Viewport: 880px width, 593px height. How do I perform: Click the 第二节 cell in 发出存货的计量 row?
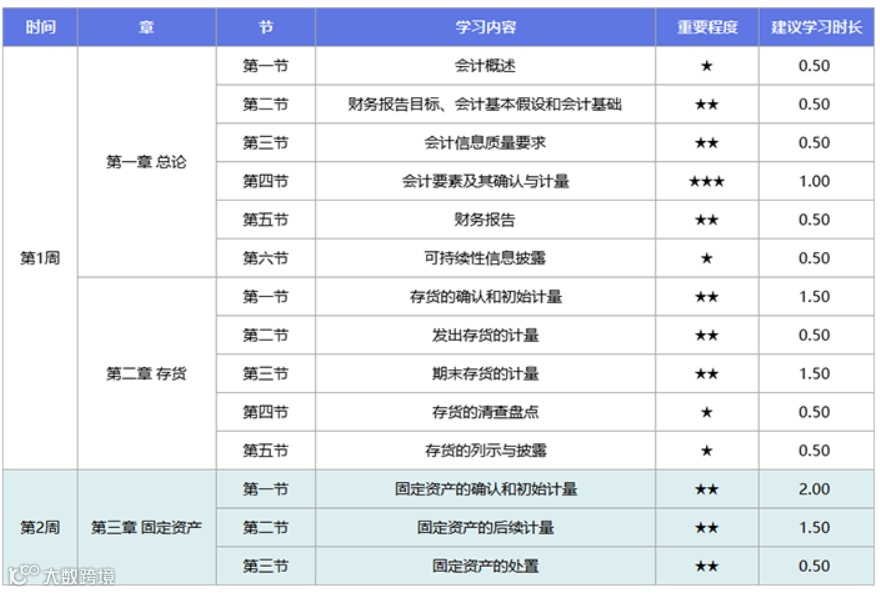(265, 335)
